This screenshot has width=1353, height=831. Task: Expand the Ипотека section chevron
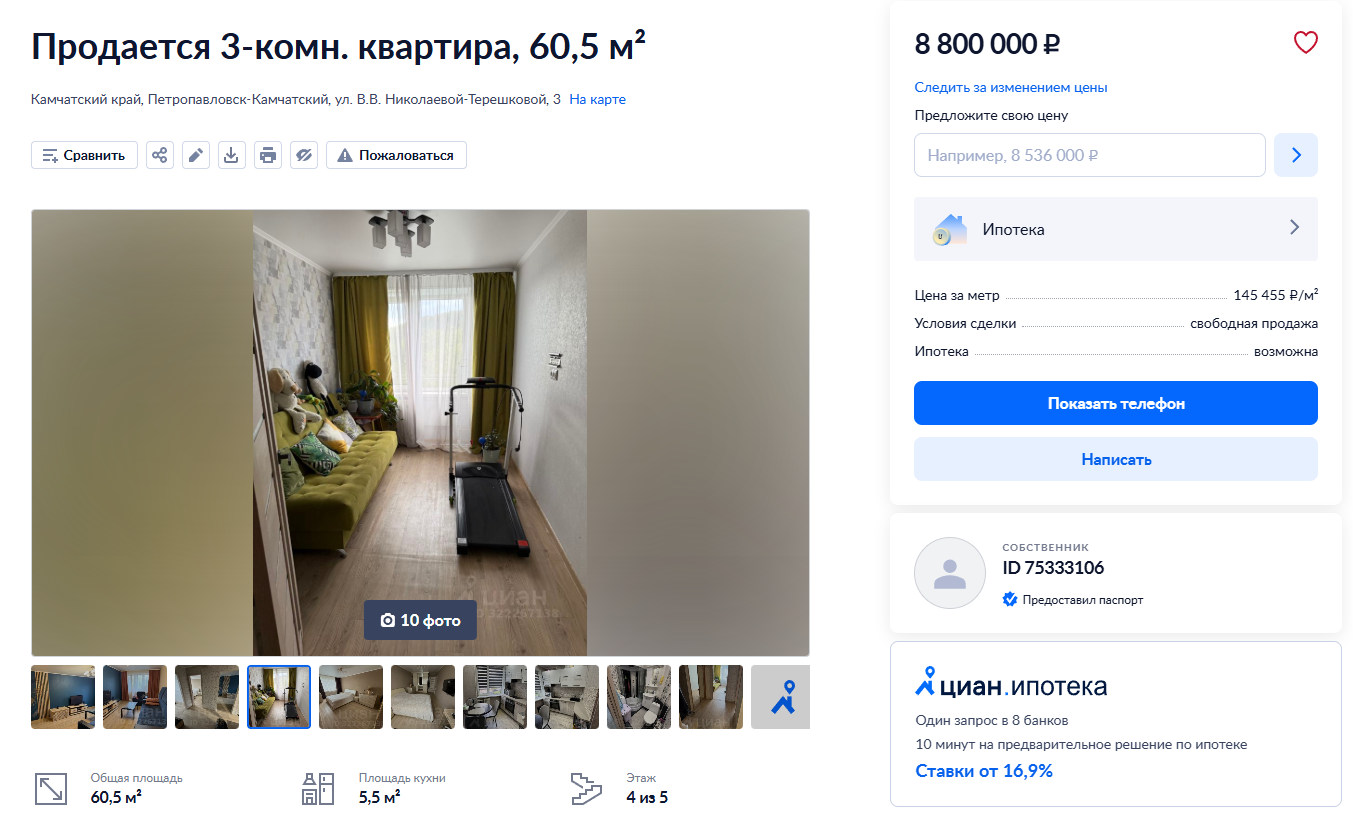1295,228
